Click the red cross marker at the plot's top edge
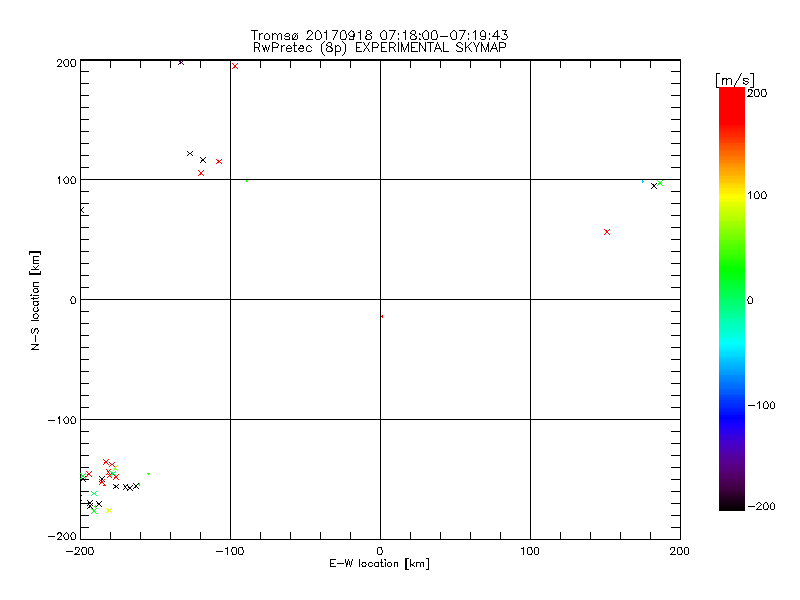 pyautogui.click(x=235, y=66)
